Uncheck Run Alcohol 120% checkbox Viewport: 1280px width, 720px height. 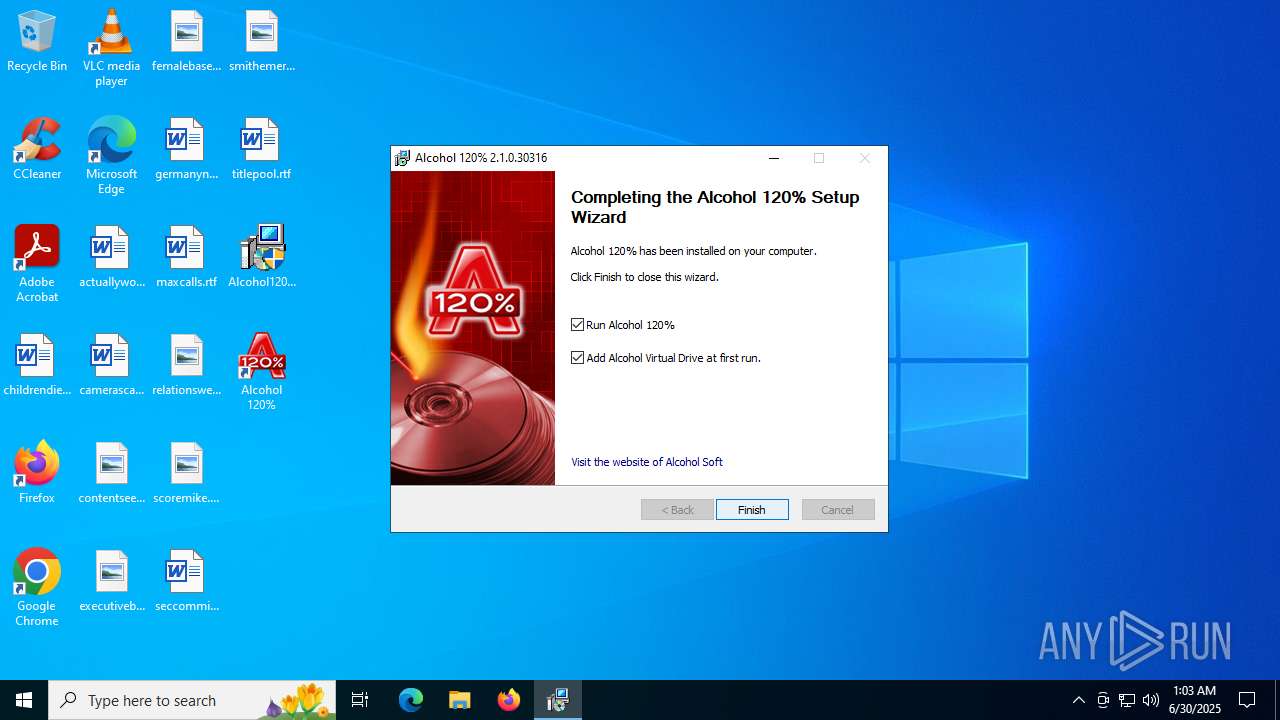577,325
